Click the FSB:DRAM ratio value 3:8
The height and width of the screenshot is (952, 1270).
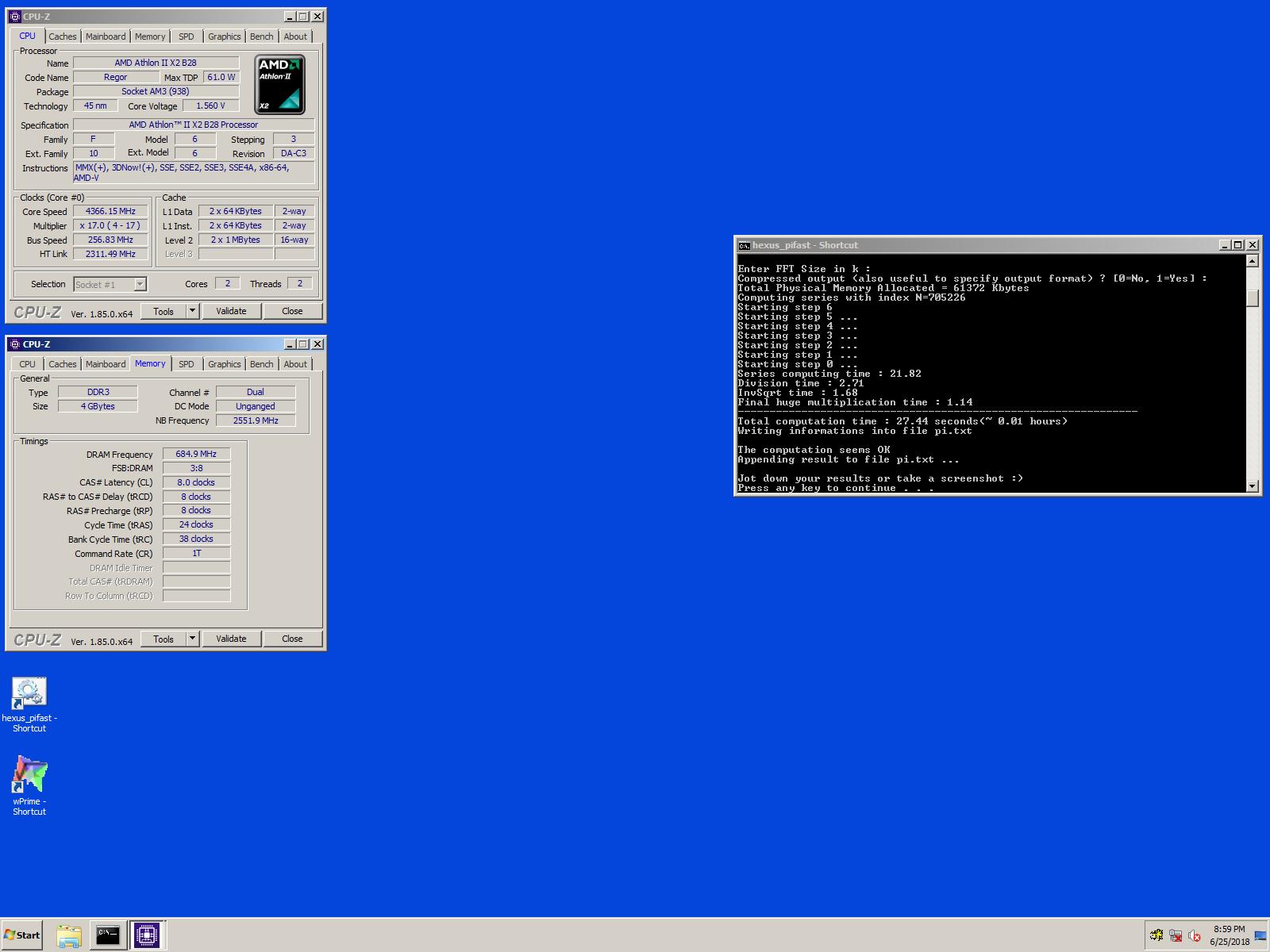point(197,468)
